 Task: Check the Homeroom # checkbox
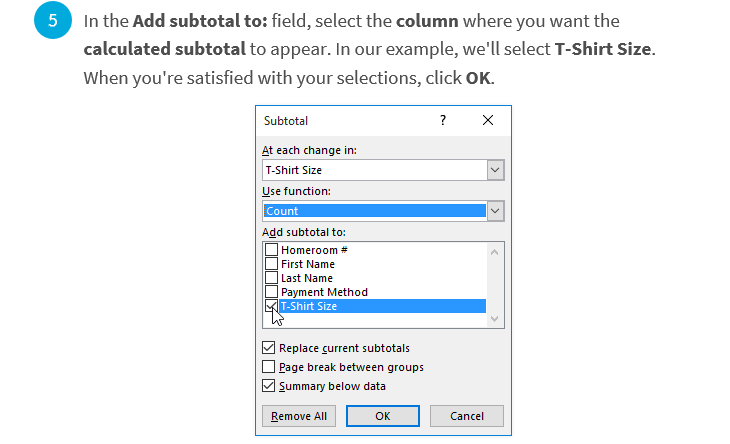click(271, 250)
